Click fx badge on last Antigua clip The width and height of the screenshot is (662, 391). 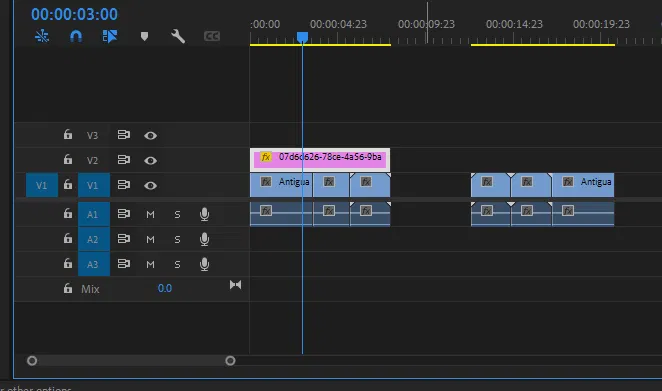click(568, 182)
